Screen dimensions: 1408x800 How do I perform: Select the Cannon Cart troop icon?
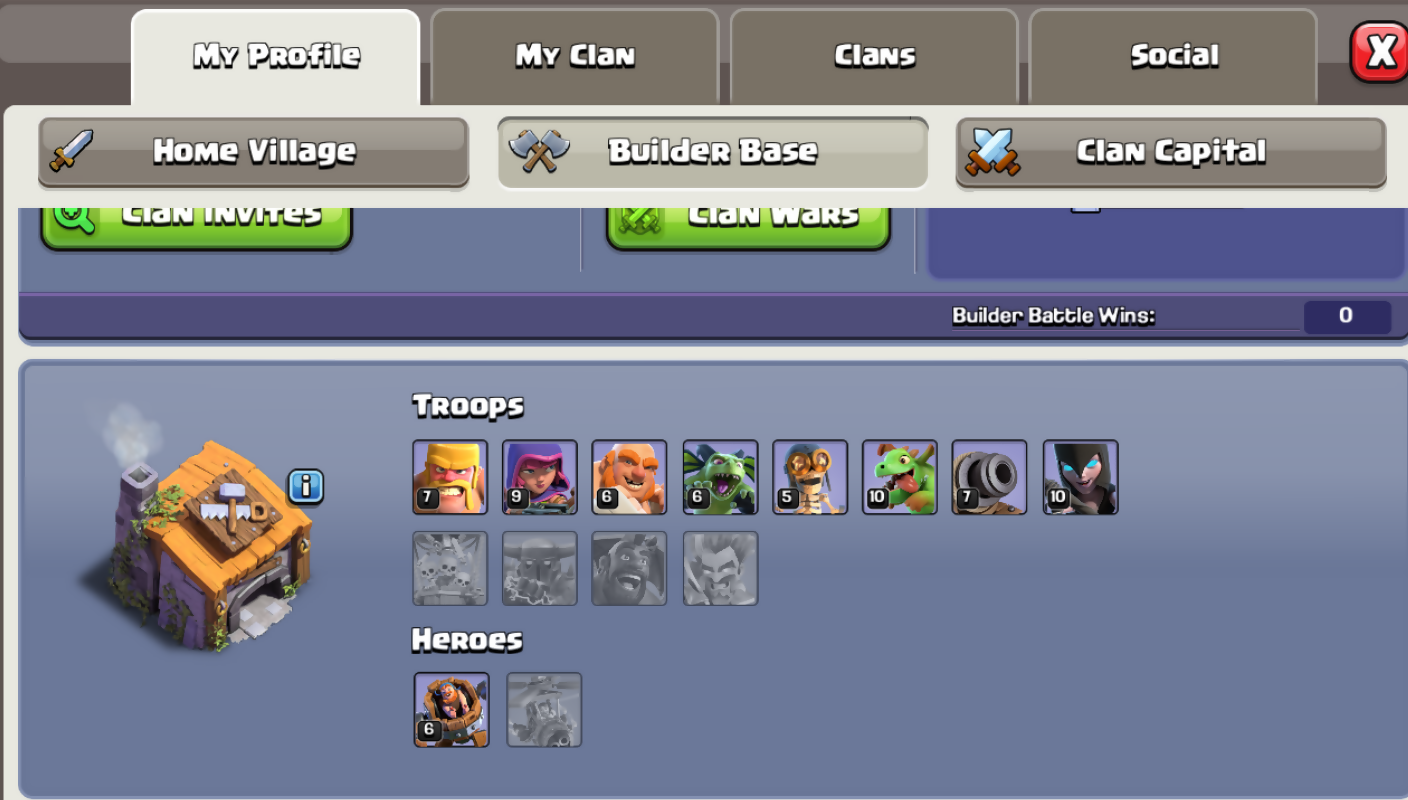(989, 477)
